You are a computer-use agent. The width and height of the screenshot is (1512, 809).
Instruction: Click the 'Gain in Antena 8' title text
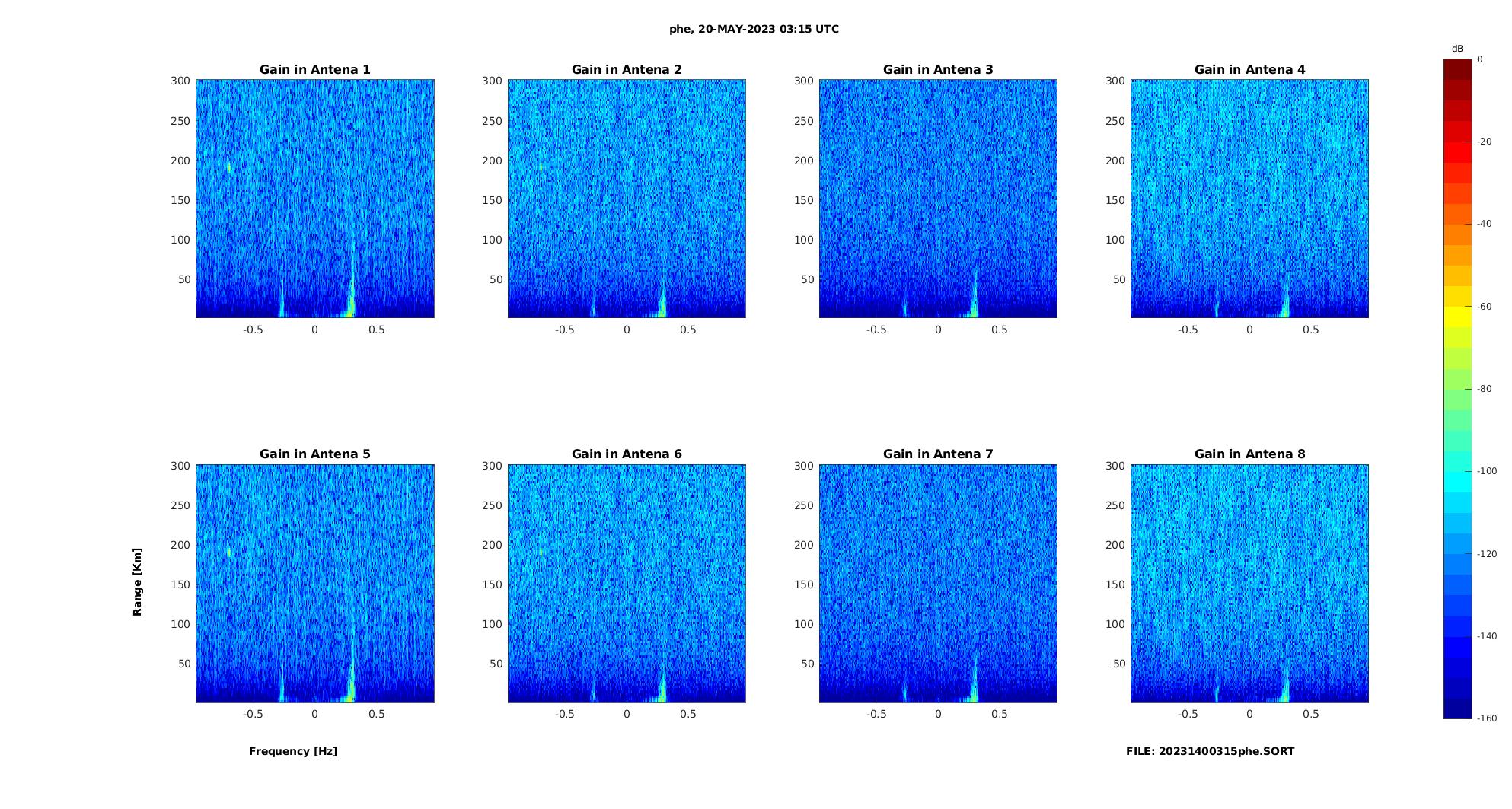pyautogui.click(x=1249, y=454)
